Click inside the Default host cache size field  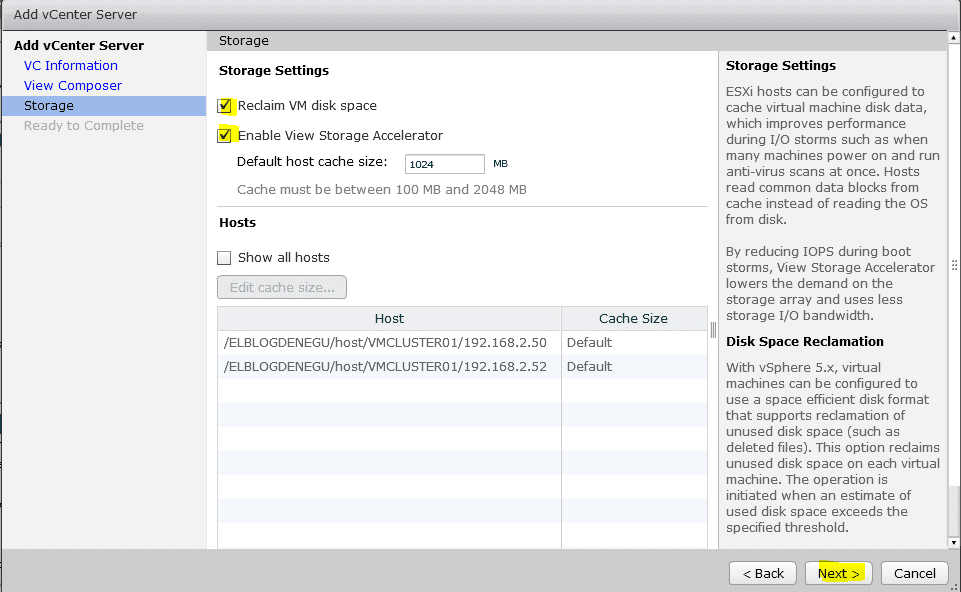pyautogui.click(x=443, y=163)
